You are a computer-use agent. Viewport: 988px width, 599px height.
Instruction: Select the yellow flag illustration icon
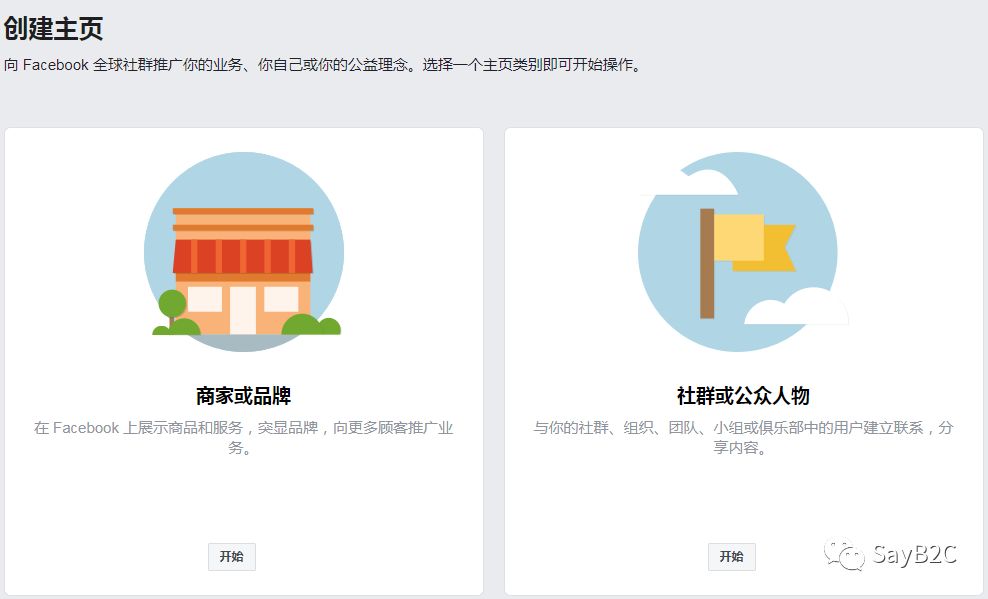pyautogui.click(x=744, y=252)
